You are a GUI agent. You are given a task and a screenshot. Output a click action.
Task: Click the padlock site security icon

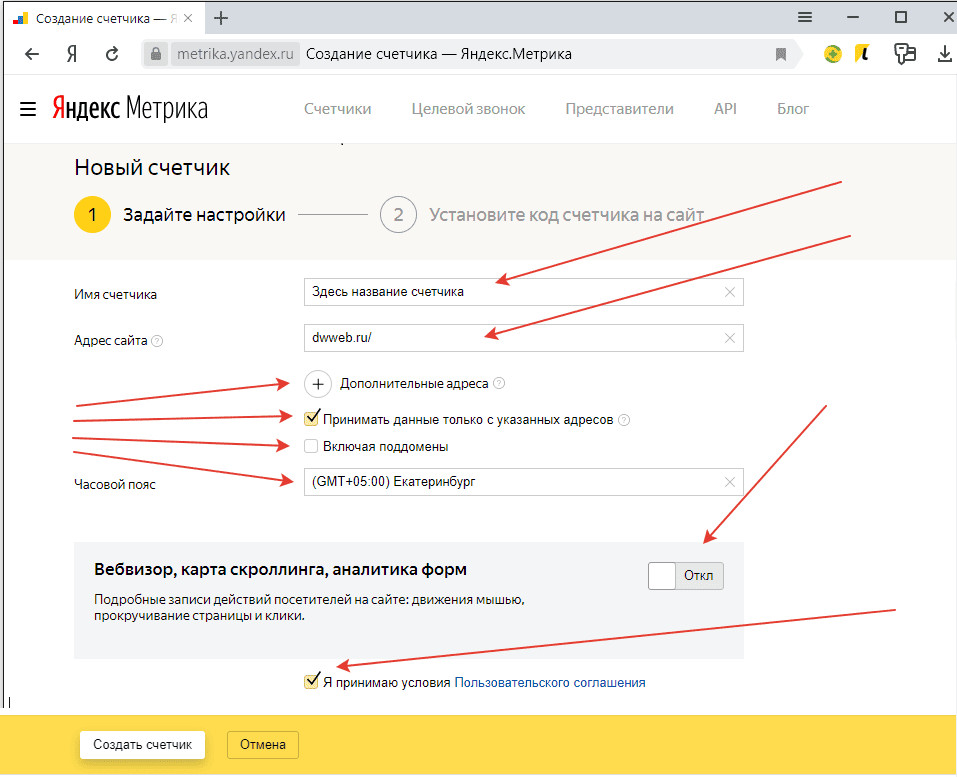click(x=156, y=54)
